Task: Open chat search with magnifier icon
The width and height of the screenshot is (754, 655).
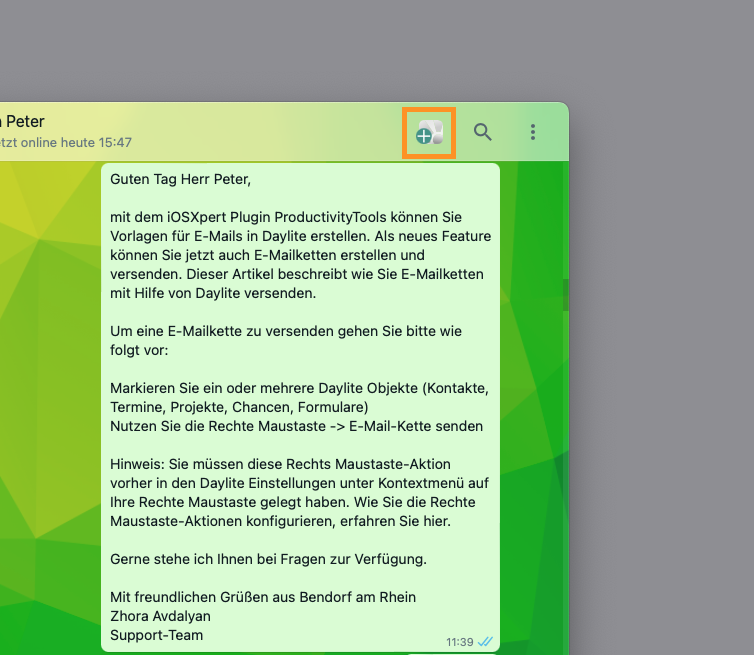Action: 482,132
